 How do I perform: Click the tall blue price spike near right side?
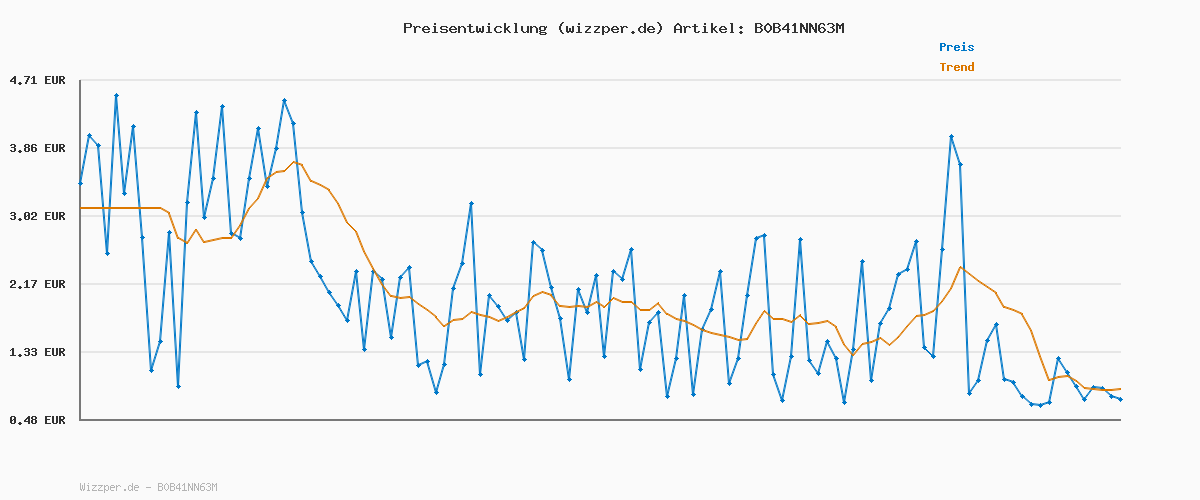point(951,137)
